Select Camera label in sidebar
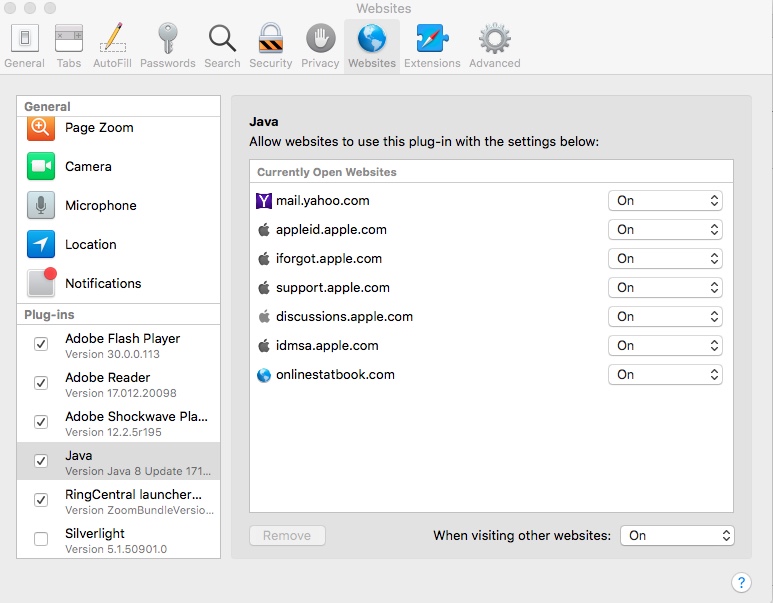773x603 pixels. pos(88,167)
